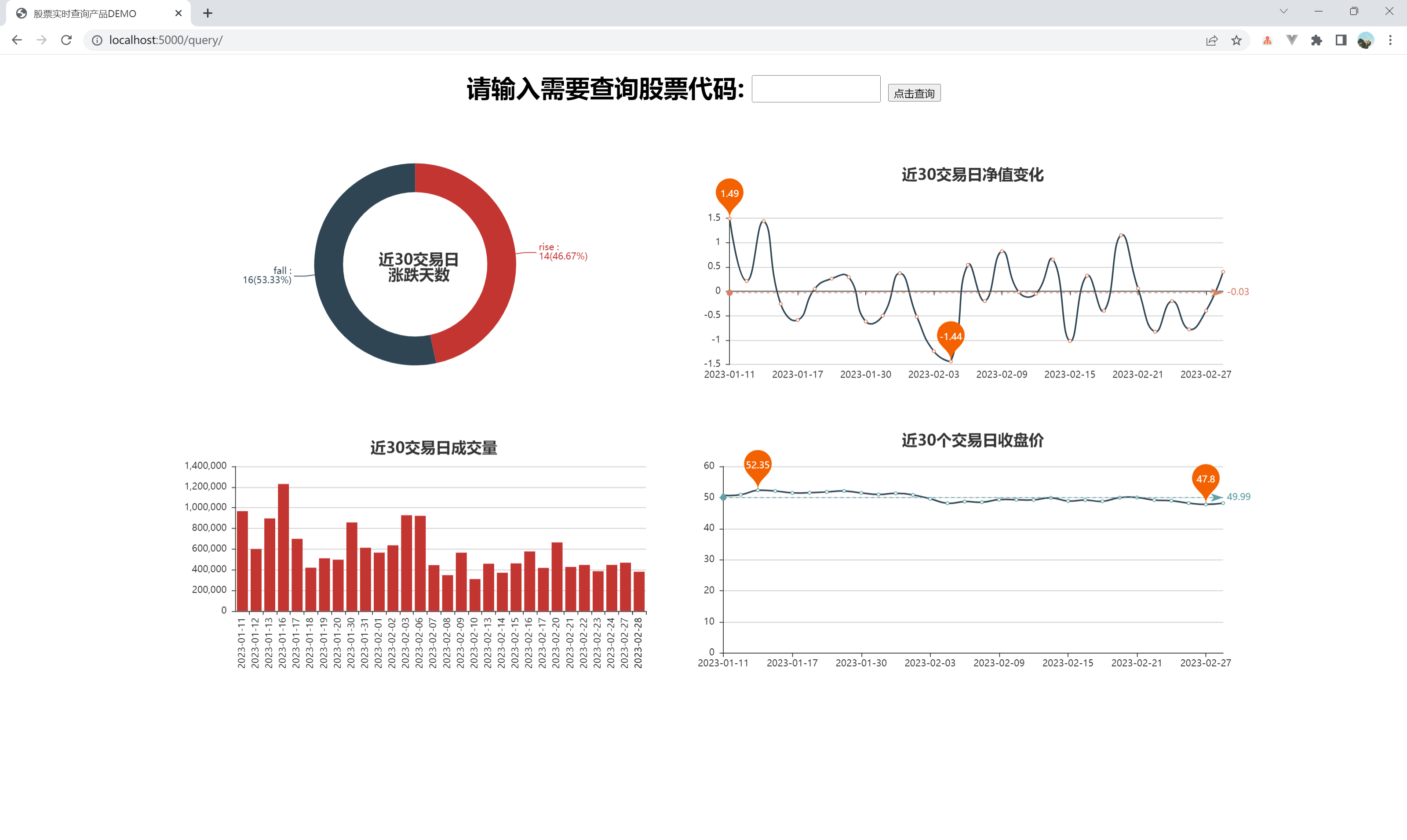Click the browser profile avatar

[x=1366, y=40]
